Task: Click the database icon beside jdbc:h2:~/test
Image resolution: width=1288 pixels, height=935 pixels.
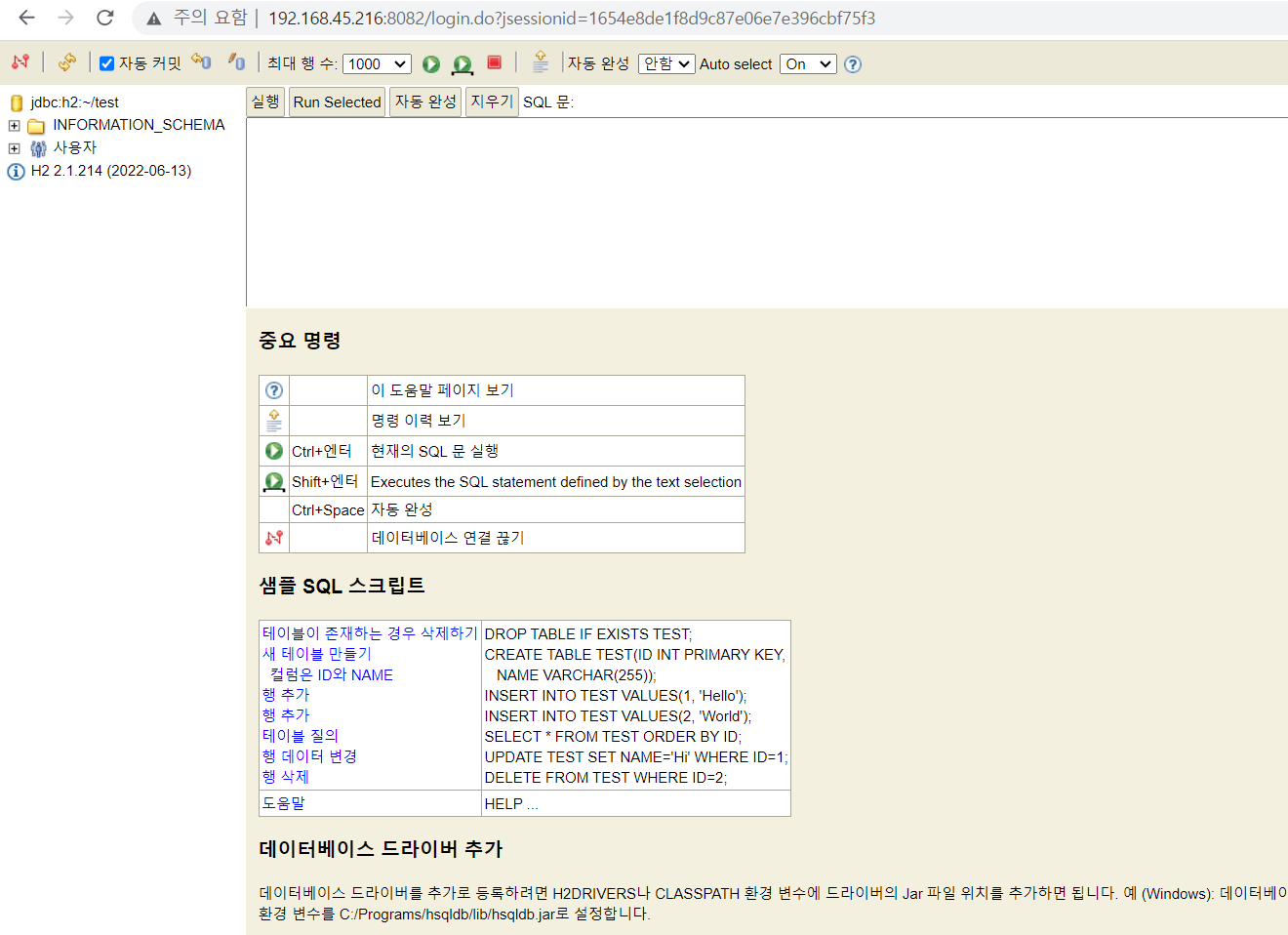Action: [17, 102]
